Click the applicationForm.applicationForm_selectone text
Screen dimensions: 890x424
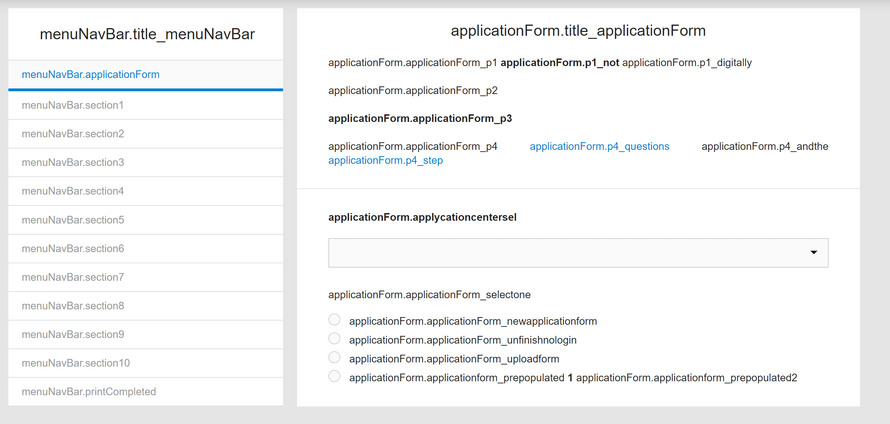point(429,295)
